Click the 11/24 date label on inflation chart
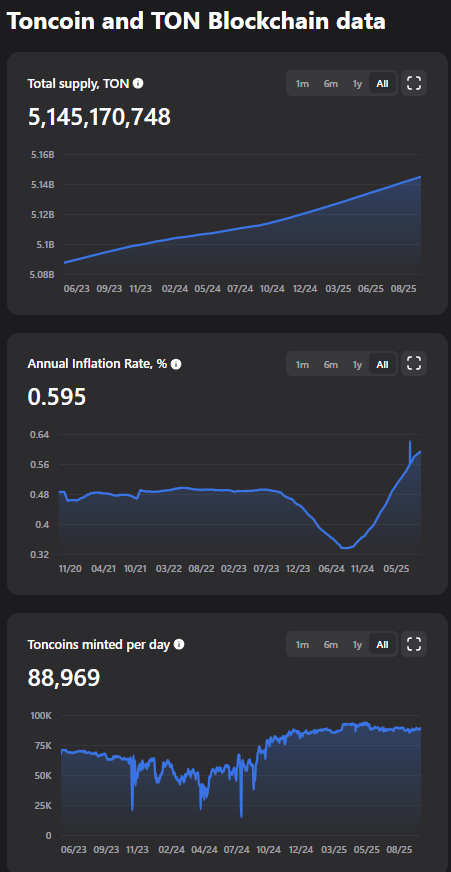The height and width of the screenshot is (872, 451). pos(365,569)
